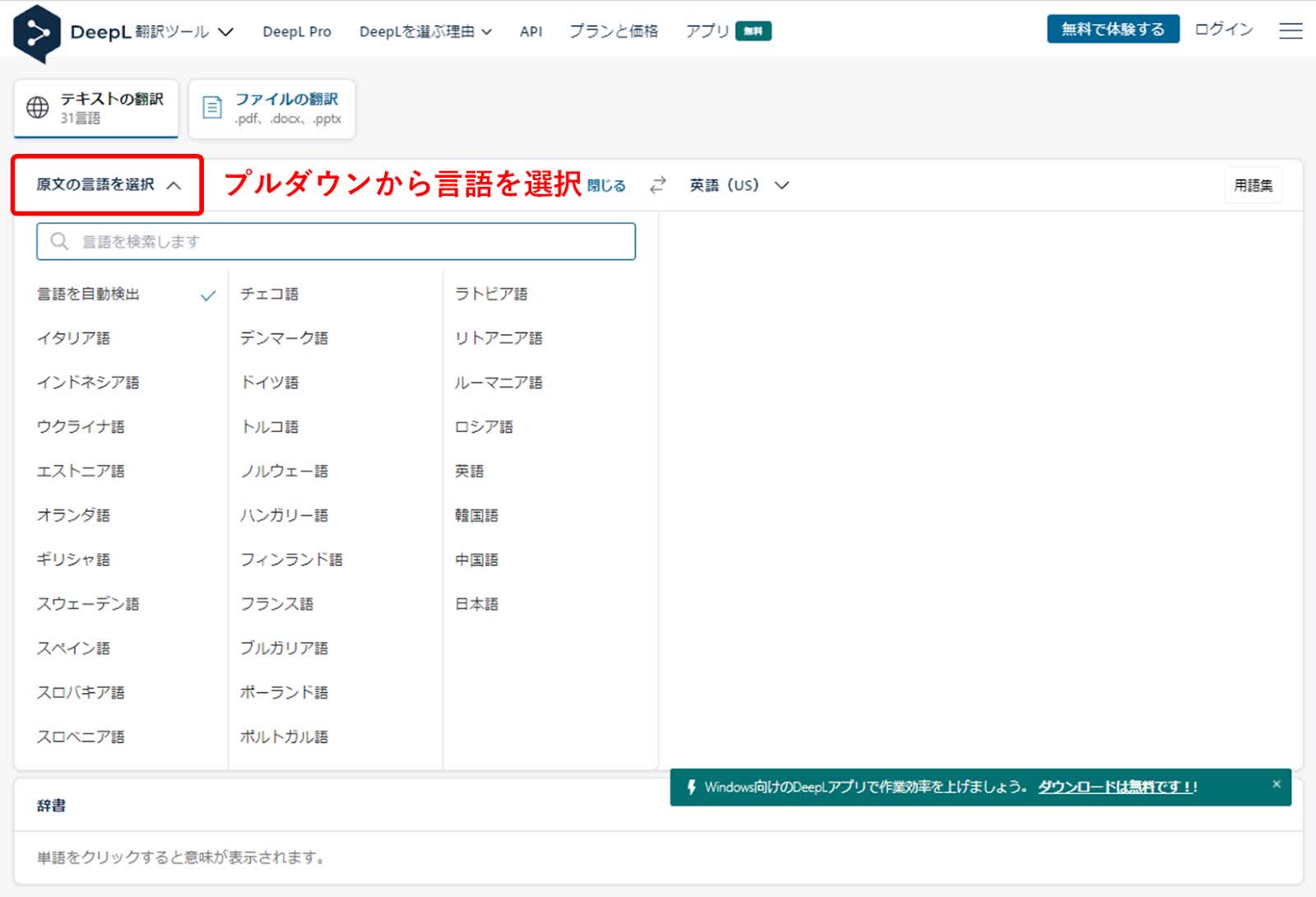
Task: Open the DeepL Pro menu item
Action: click(297, 31)
